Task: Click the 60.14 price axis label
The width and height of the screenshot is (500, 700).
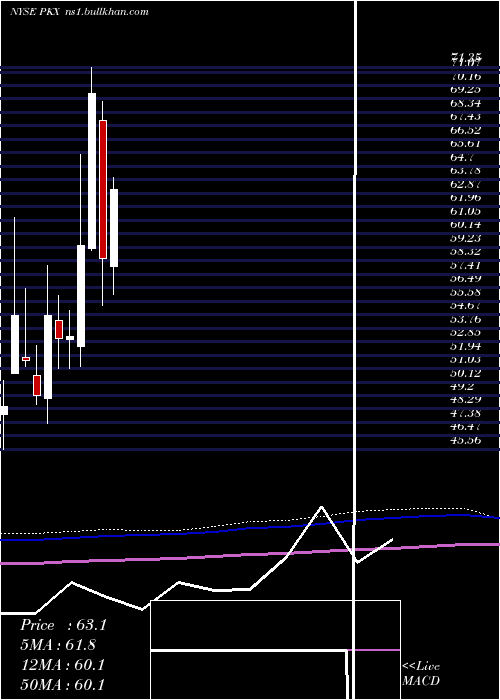Action: (x=466, y=225)
